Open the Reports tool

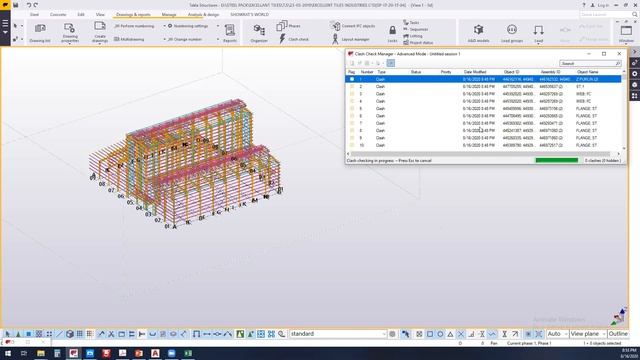pyautogui.click(x=230, y=33)
